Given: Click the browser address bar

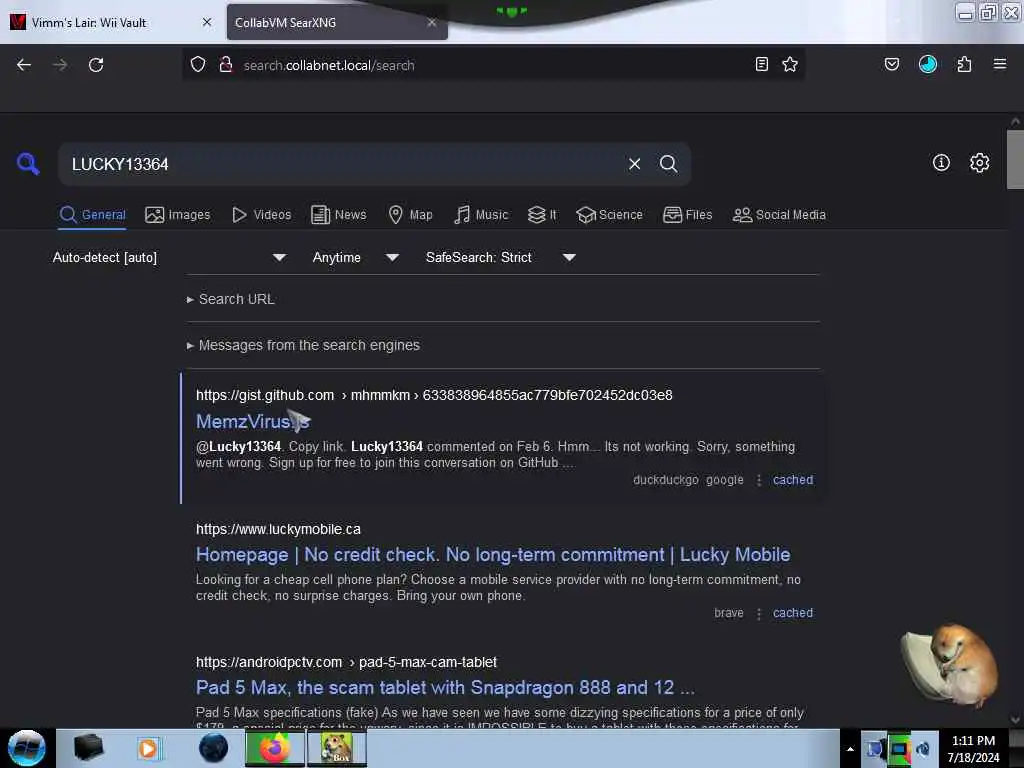Looking at the screenshot, I should (493, 65).
